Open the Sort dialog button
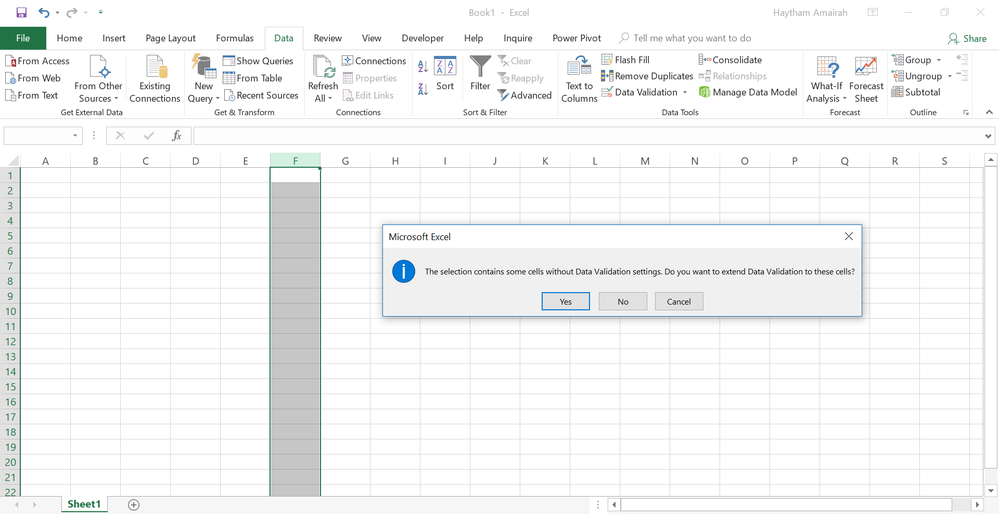This screenshot has width=999, height=514. point(445,74)
